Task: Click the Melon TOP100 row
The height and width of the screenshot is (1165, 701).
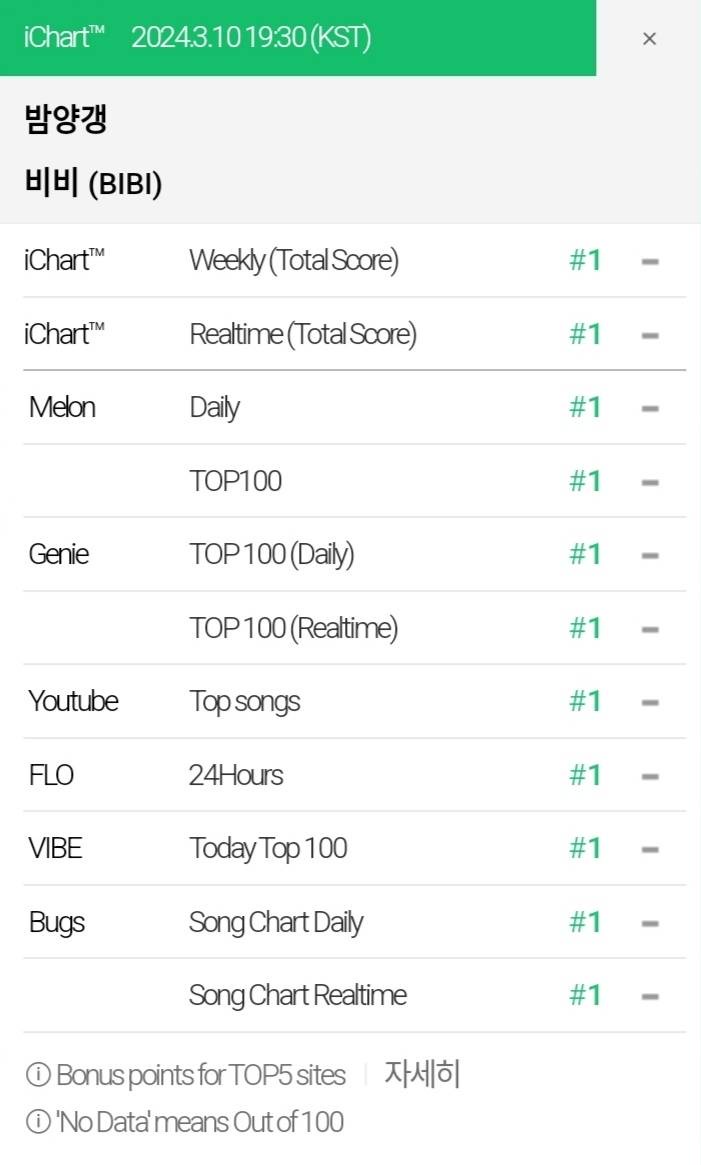Action: pyautogui.click(x=355, y=481)
